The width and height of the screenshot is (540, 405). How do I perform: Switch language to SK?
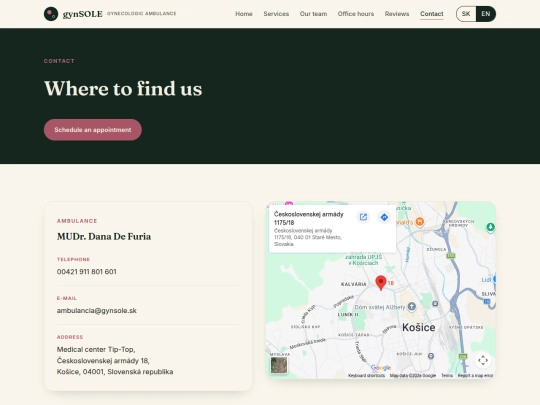pyautogui.click(x=466, y=14)
